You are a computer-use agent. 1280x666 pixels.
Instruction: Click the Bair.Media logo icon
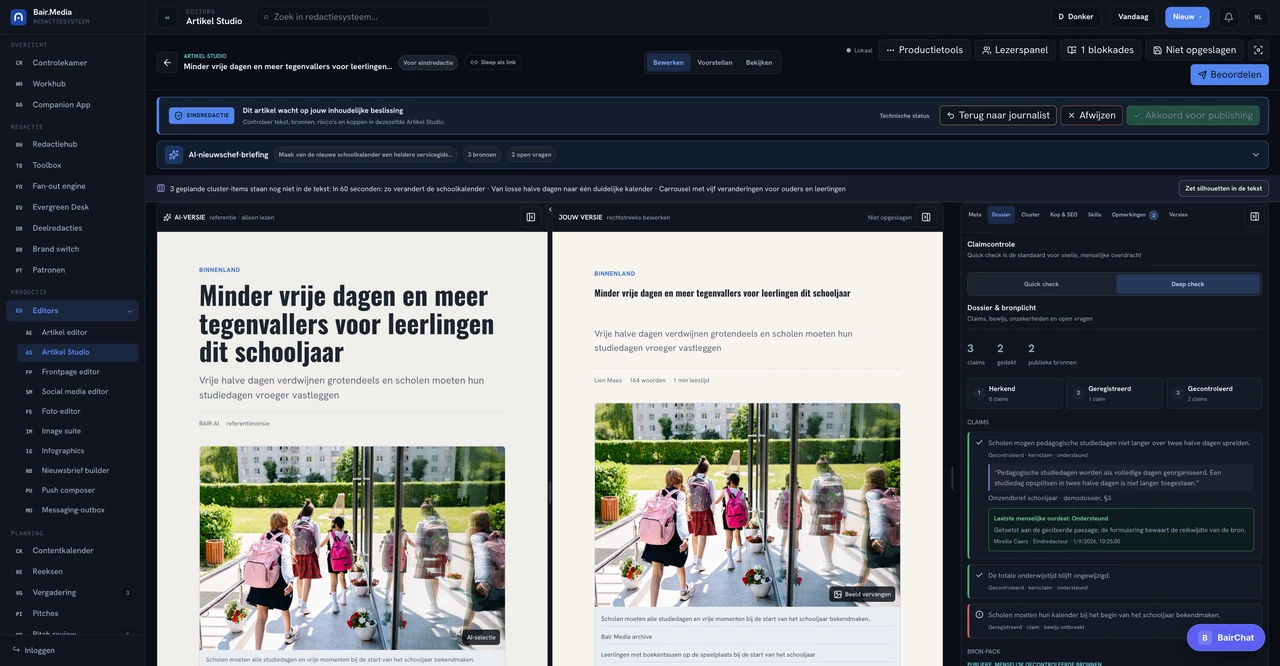pos(18,16)
